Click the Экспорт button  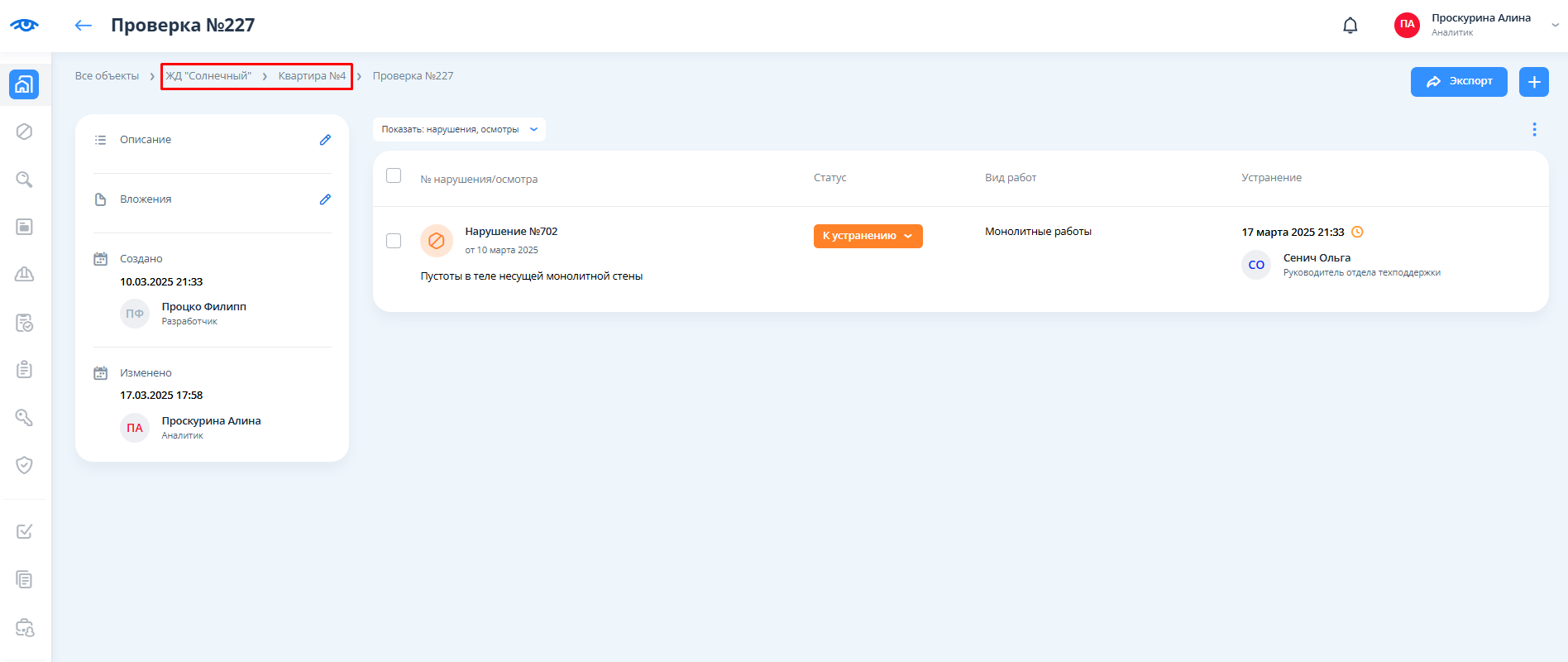click(x=1458, y=82)
